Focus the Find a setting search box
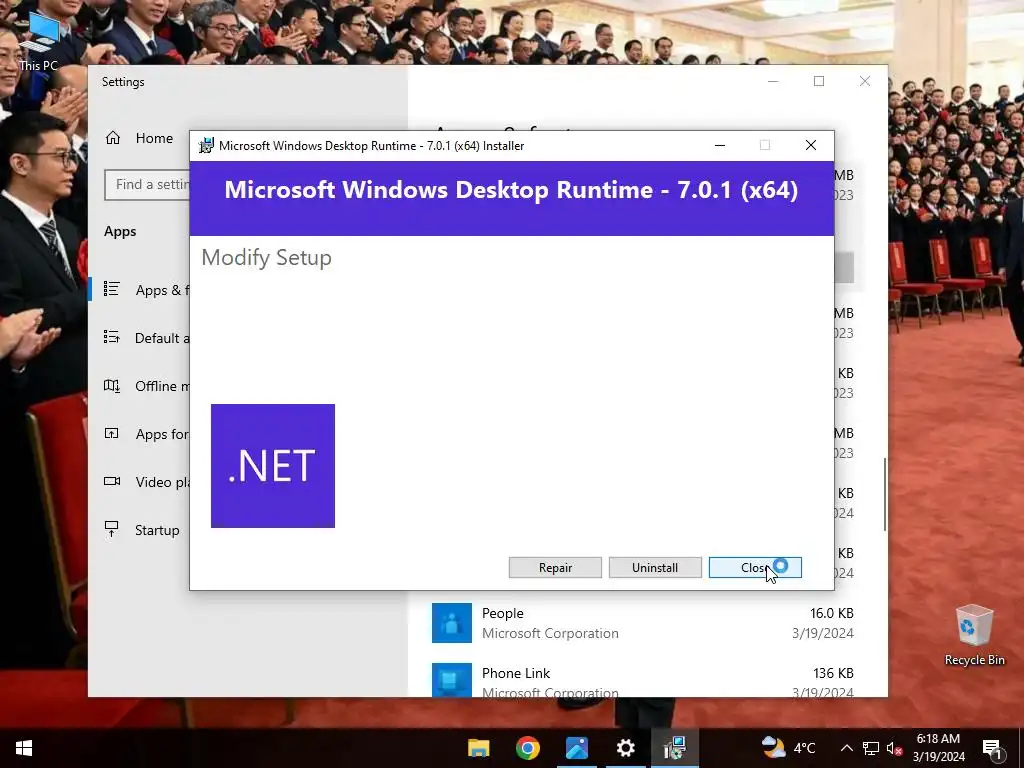Screen dimensions: 1024x768 147,185
